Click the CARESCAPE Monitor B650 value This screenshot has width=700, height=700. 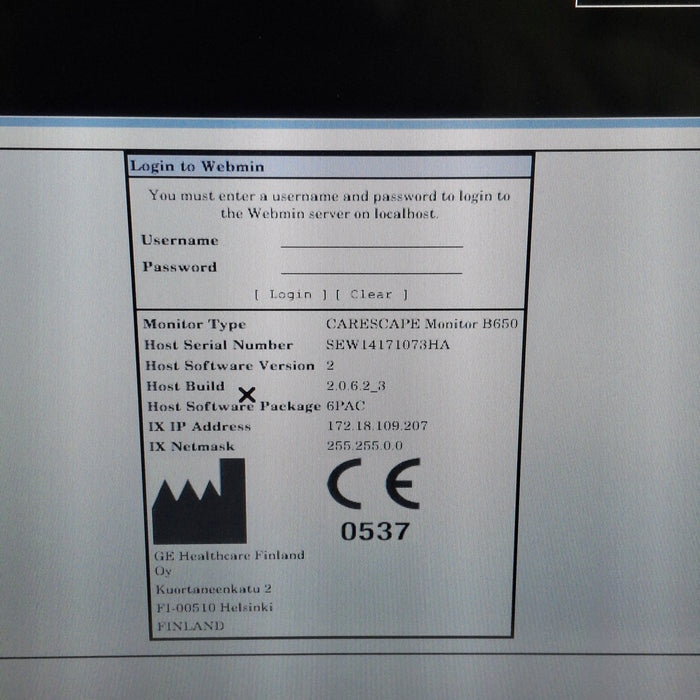[x=422, y=324]
